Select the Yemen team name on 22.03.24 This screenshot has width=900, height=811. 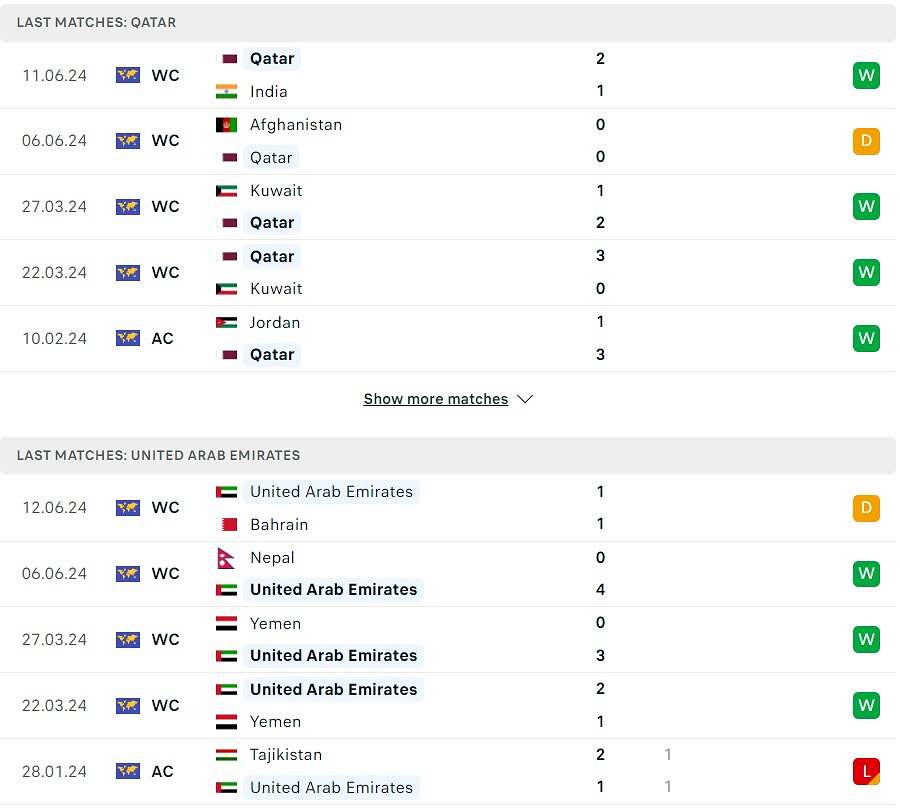point(276,721)
